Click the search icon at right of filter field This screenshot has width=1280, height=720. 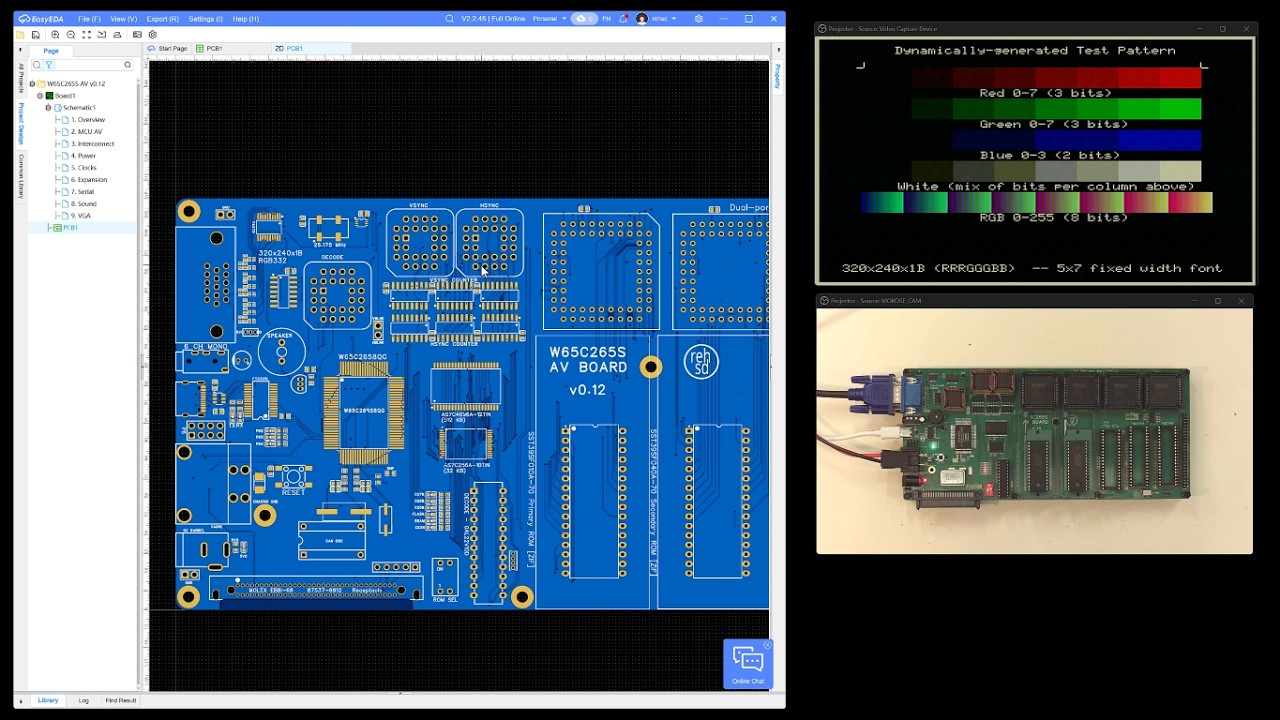[x=127, y=65]
